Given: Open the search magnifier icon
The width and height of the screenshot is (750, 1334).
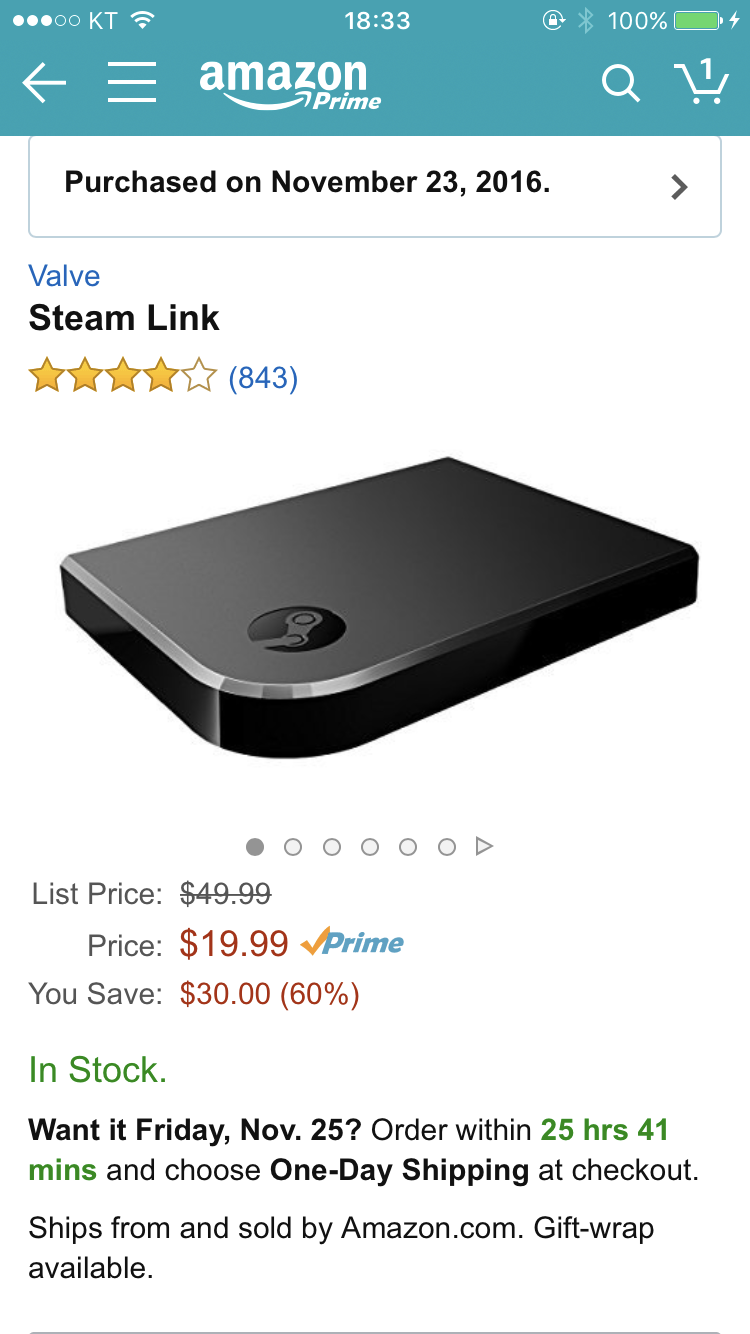Looking at the screenshot, I should click(620, 84).
